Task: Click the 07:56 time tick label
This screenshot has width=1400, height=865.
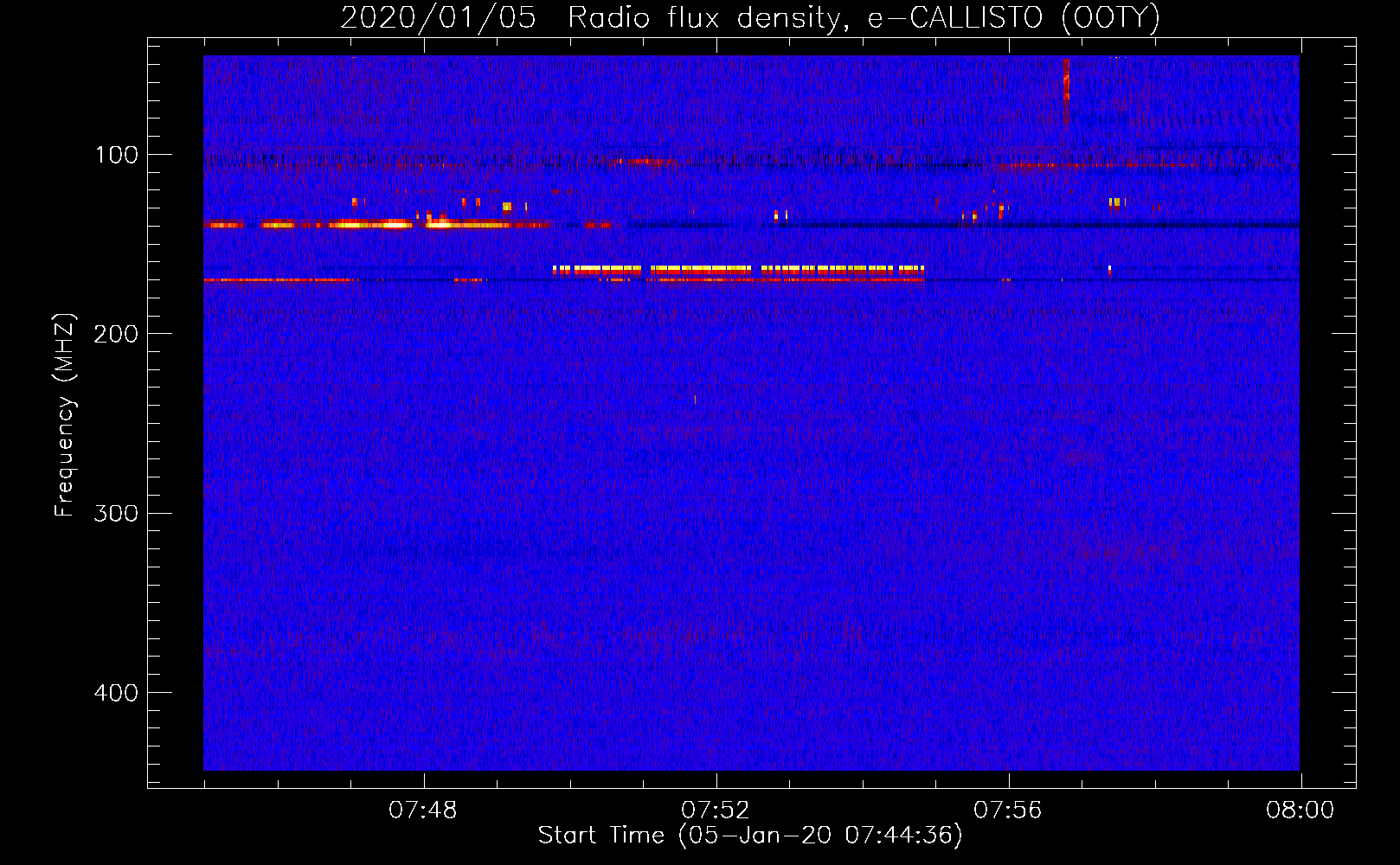Action: click(1008, 811)
